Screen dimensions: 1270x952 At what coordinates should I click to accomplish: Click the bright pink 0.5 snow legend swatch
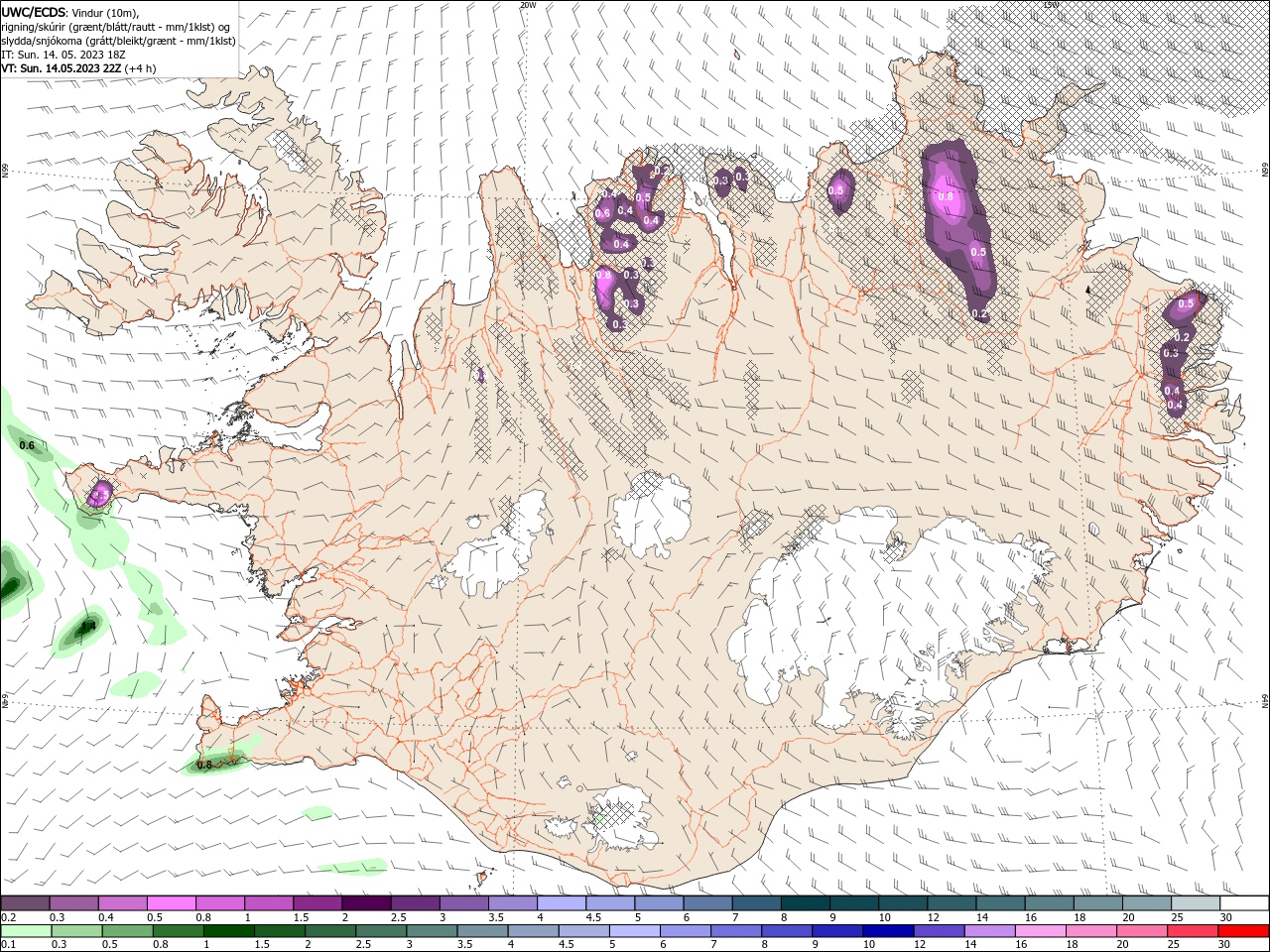171,903
